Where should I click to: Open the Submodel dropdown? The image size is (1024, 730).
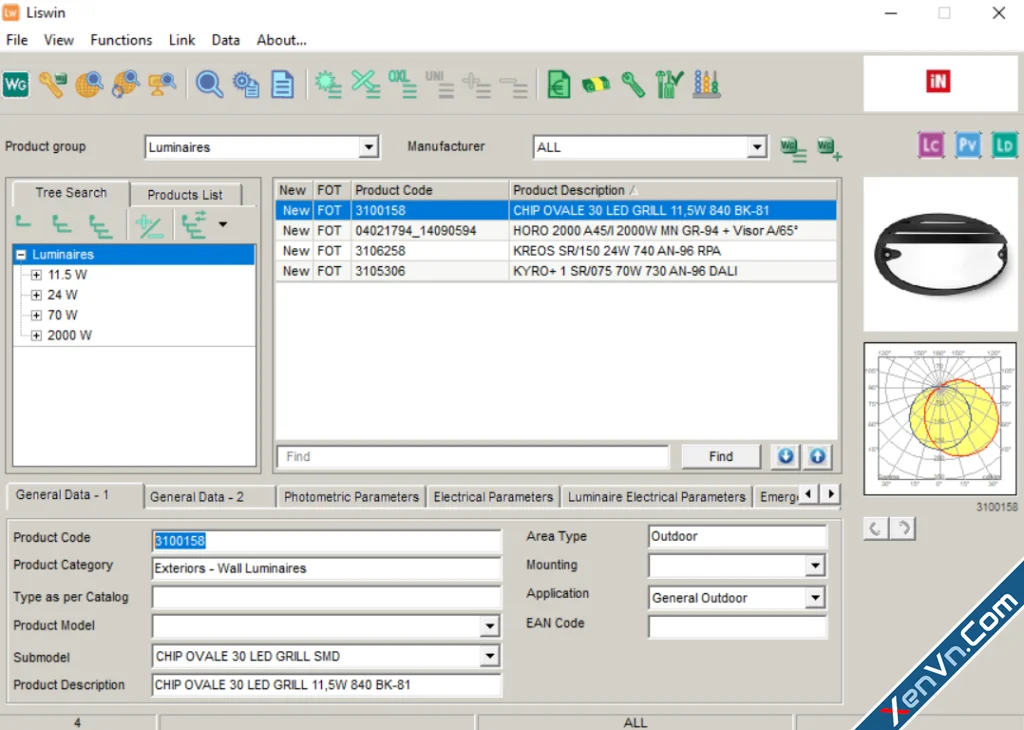coord(489,656)
